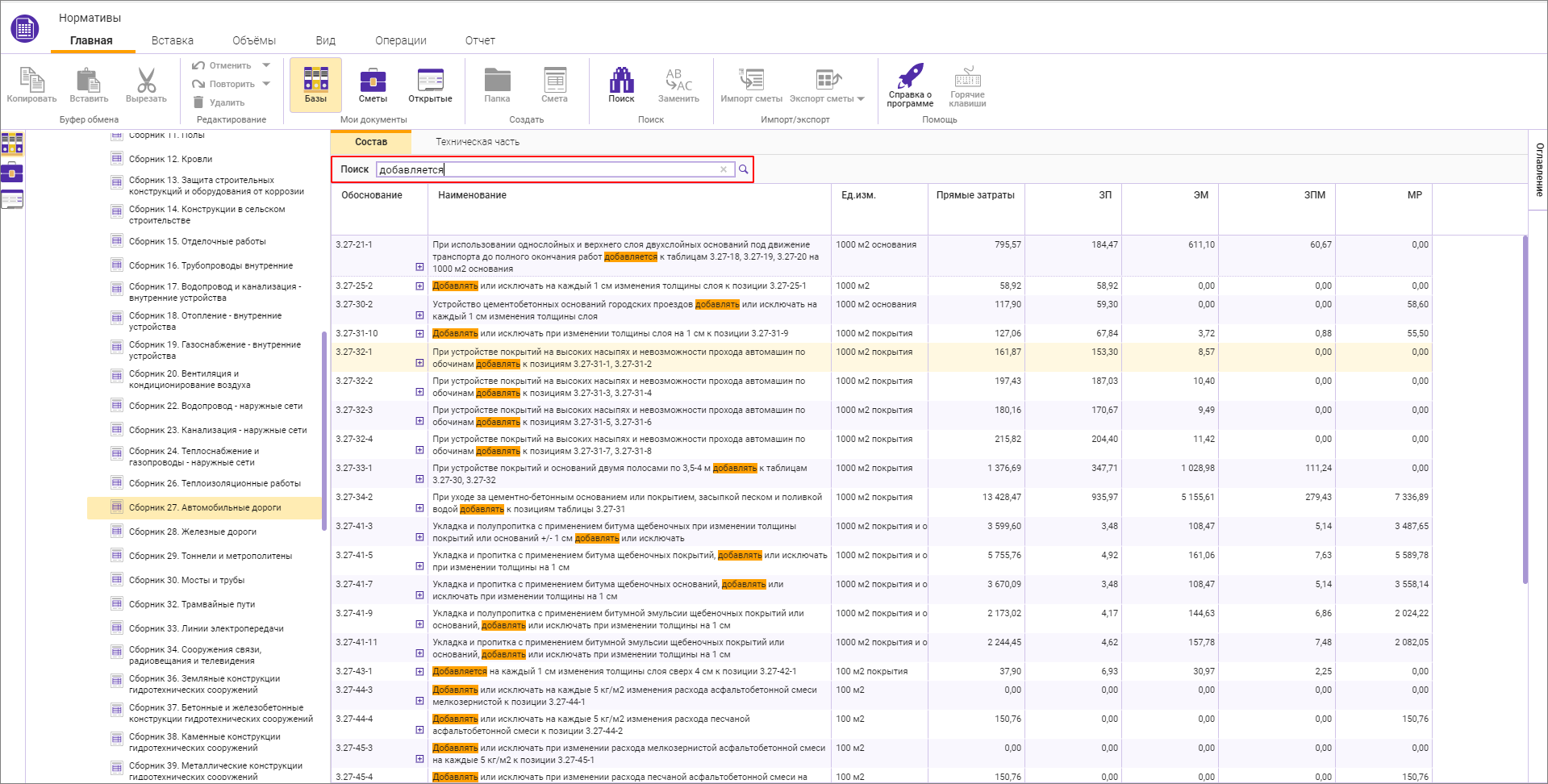Screen dimensions: 1548x784
Task: Select Сборник 15. Отделочные работы
Action: pos(197,241)
